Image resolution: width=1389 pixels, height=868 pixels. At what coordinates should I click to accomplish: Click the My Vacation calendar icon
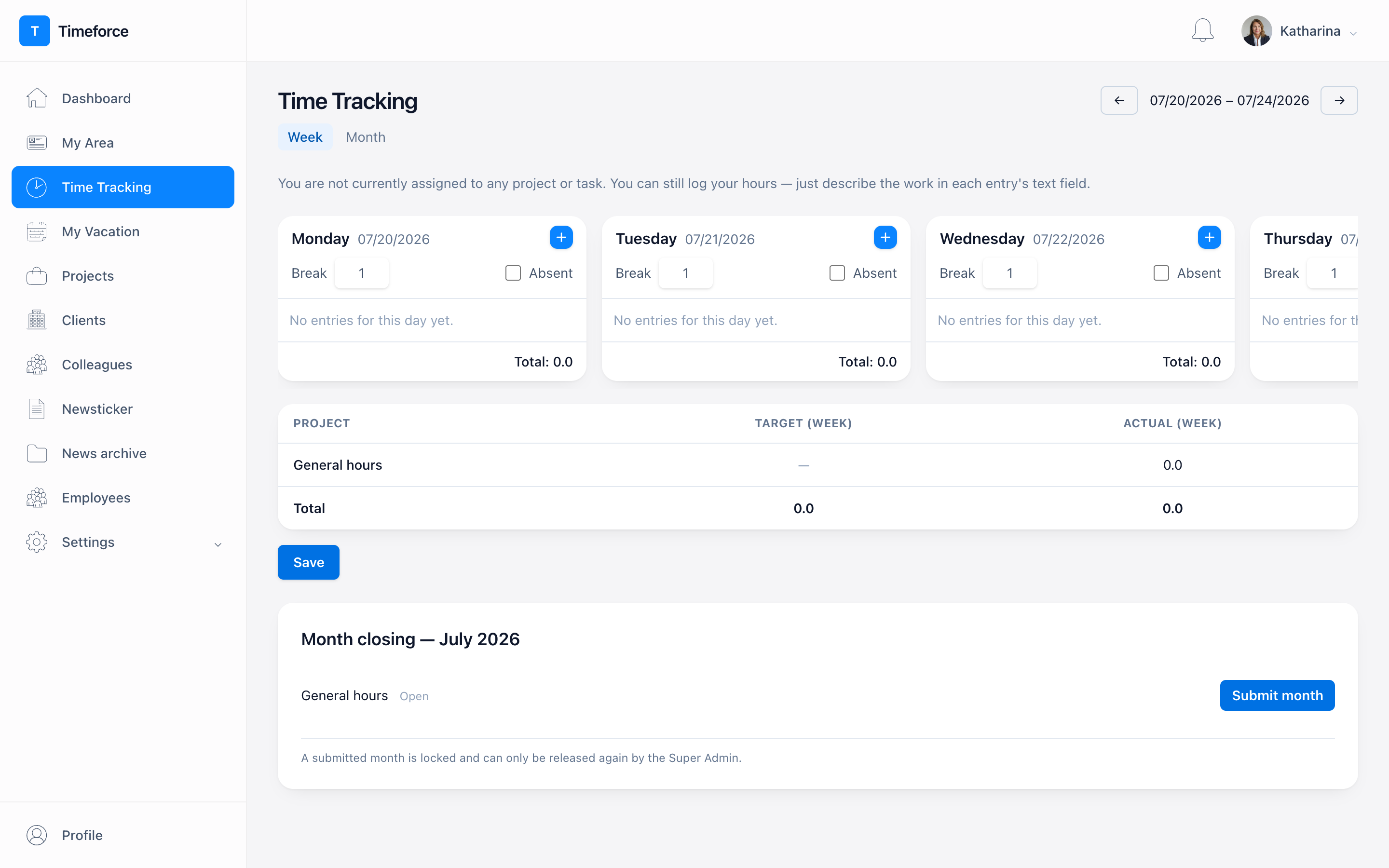pyautogui.click(x=37, y=231)
